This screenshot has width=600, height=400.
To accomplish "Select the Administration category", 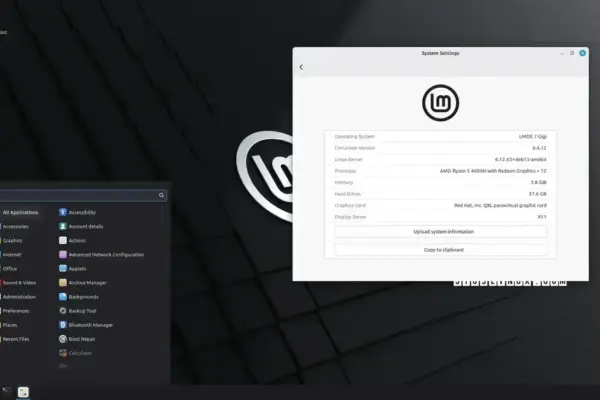I will point(19,297).
